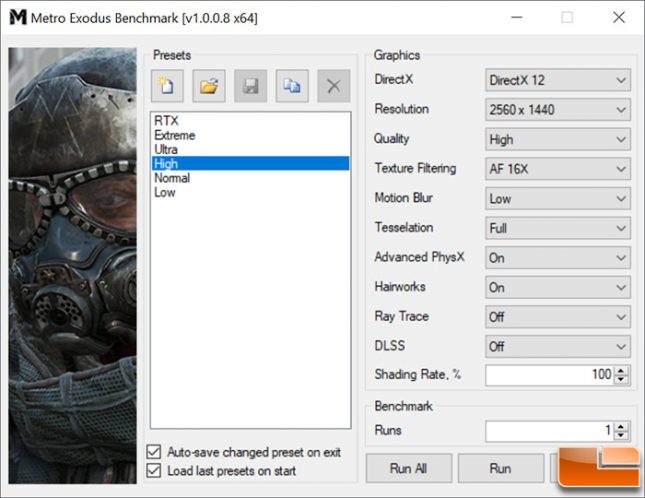645x498 pixels.
Task: Select the RTX preset
Action: tap(251, 121)
